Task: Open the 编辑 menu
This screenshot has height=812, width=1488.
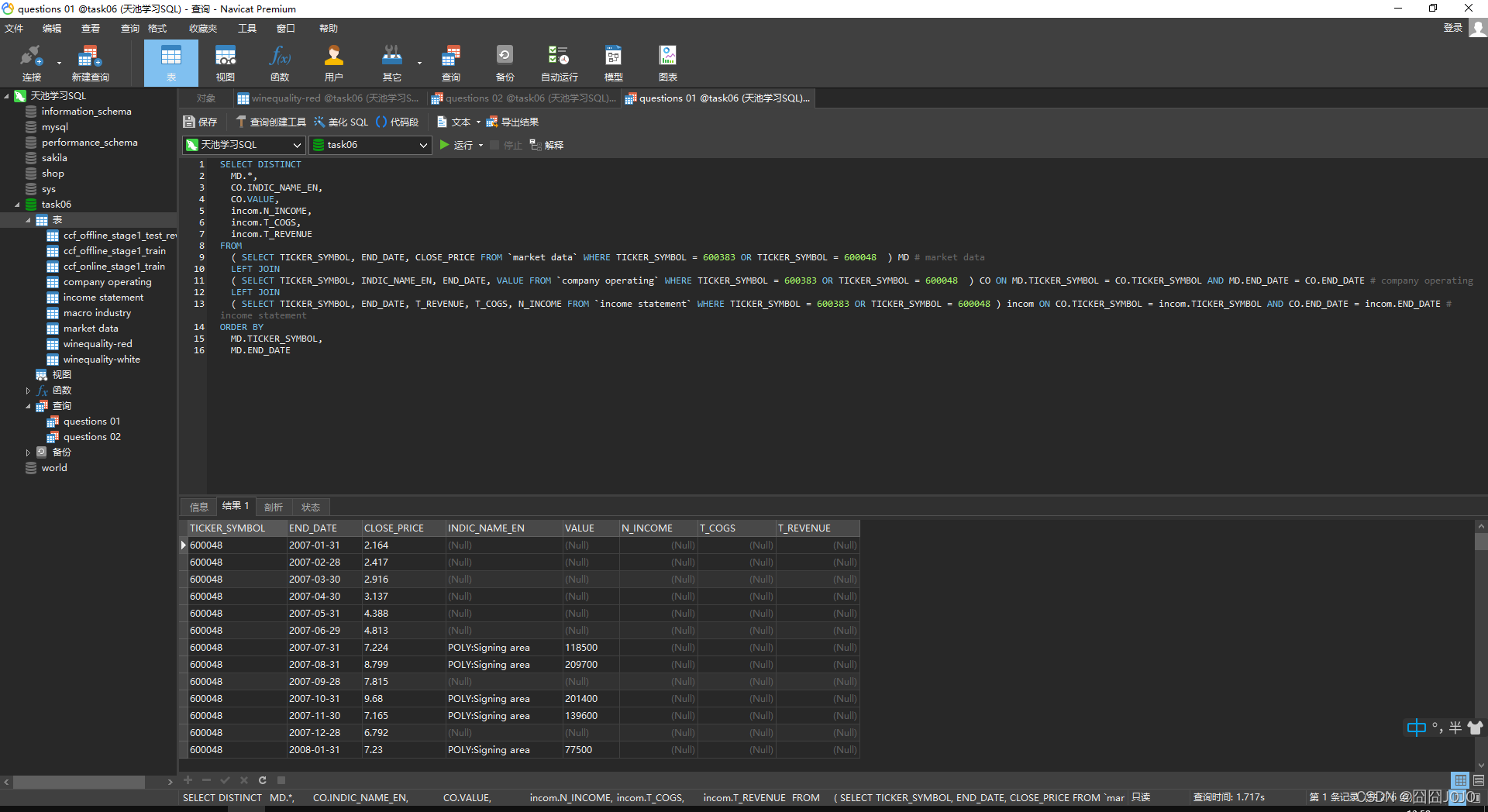Action: [52, 29]
